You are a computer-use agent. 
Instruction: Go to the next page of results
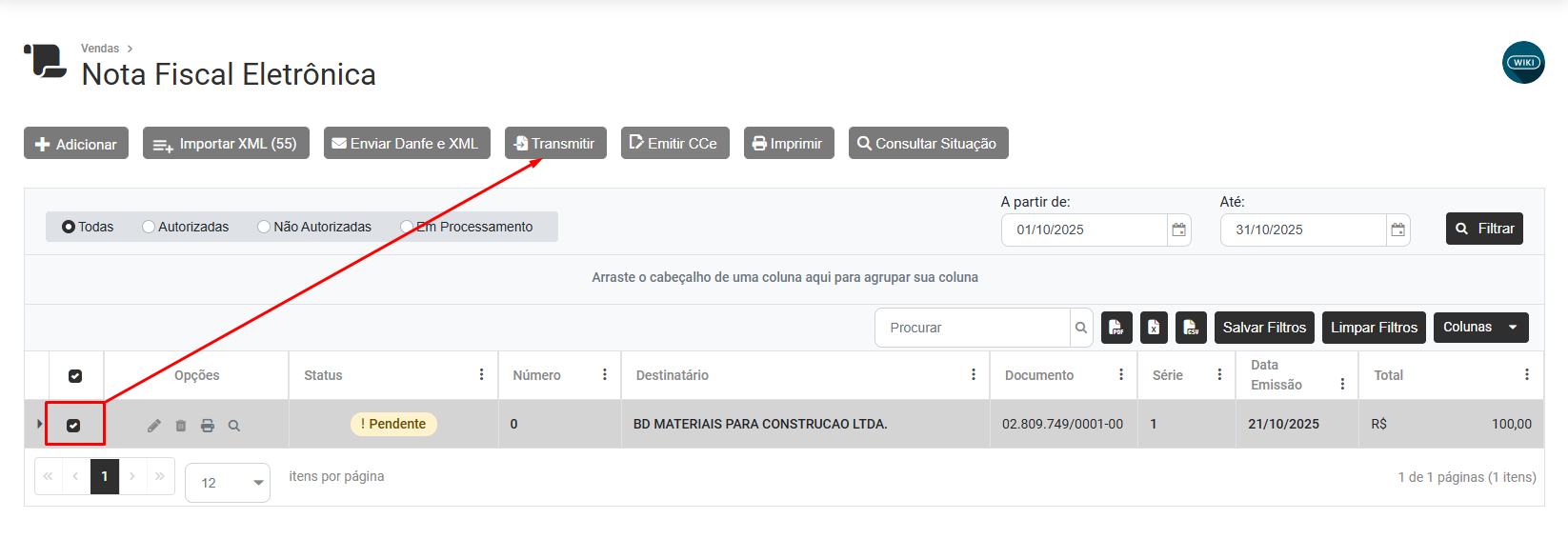click(132, 476)
